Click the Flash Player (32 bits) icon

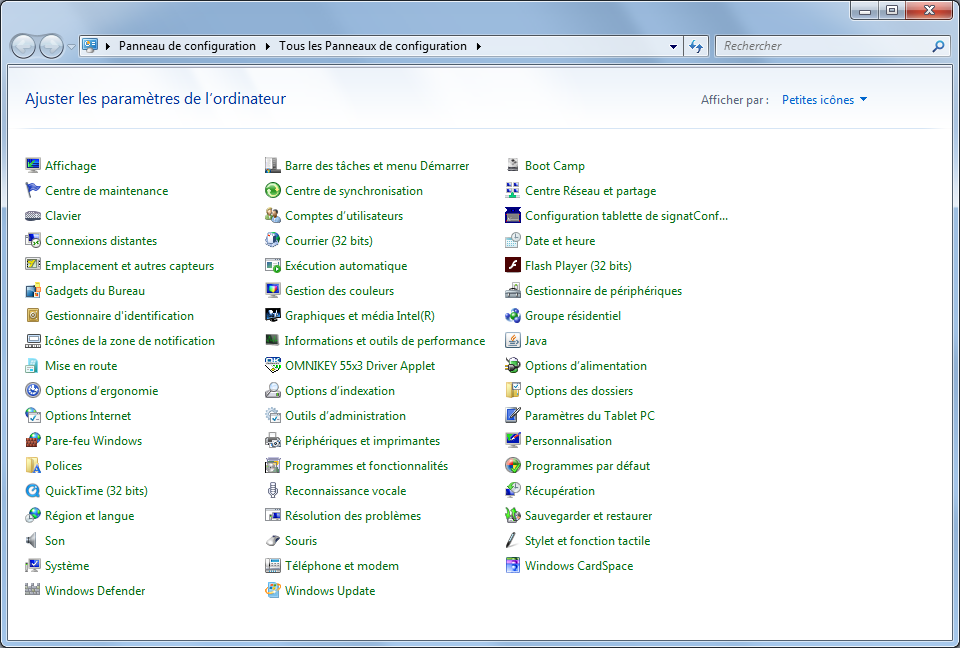click(x=512, y=266)
